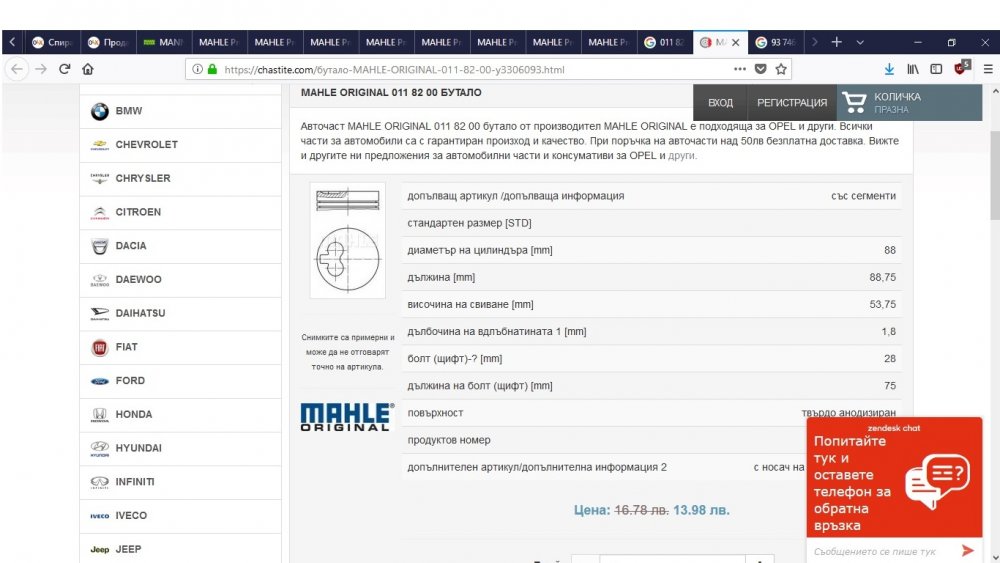The image size is (1000, 563).
Task: Open the Firefox hamburger menu
Action: (987, 69)
